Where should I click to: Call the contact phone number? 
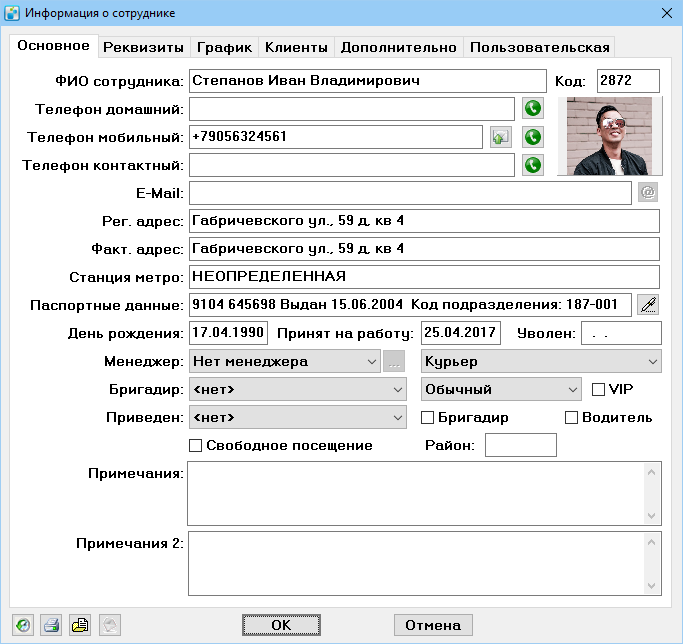533,165
